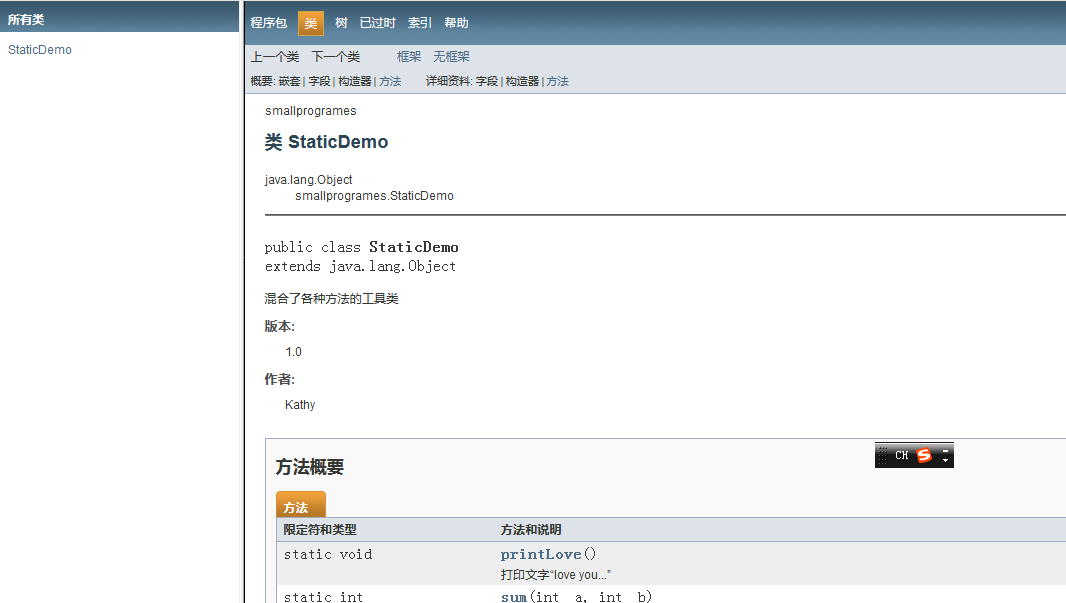Click 嵌套 in the 概要 row
This screenshot has height=603, width=1066.
click(x=290, y=82)
